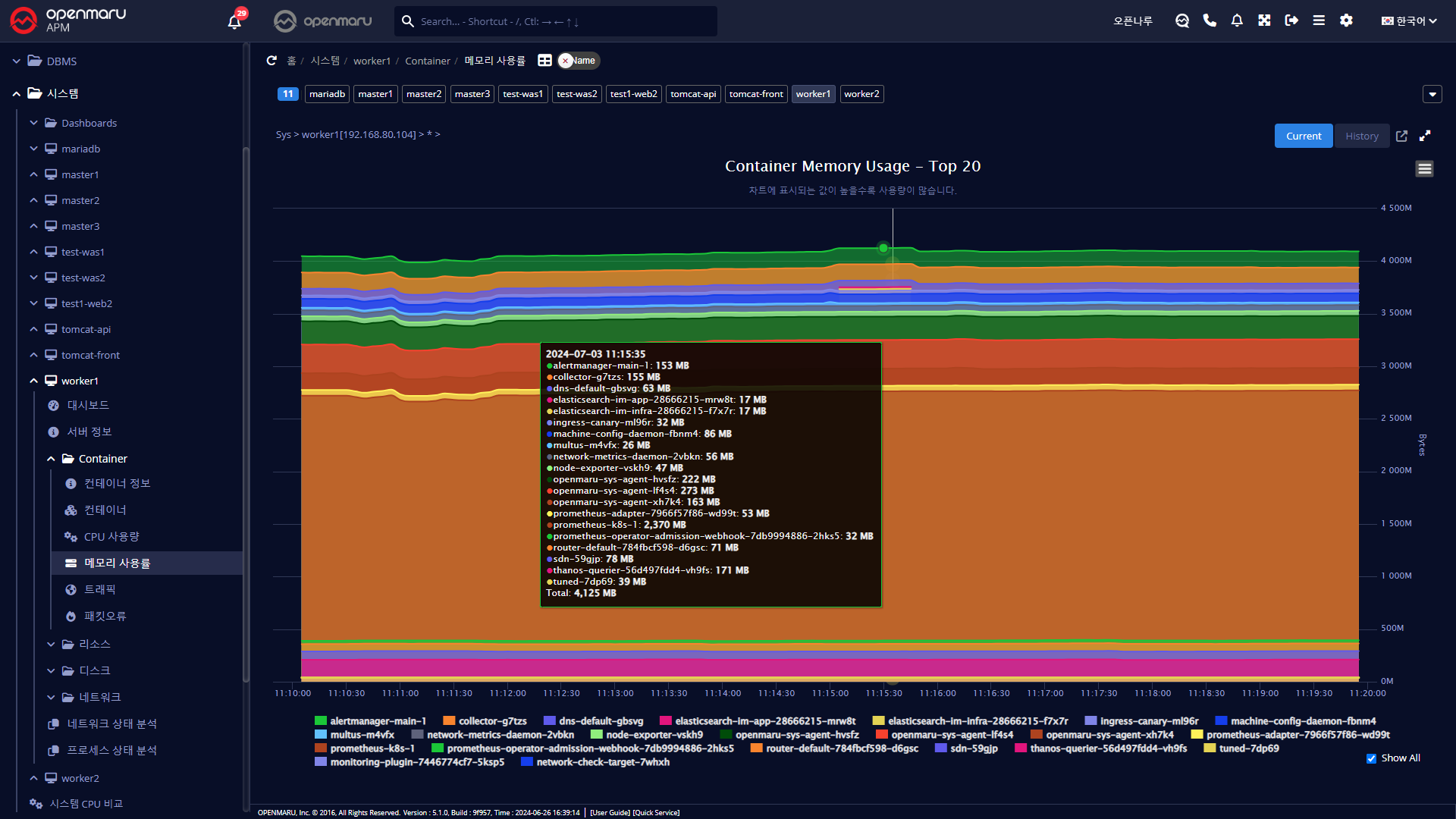Open settings gear in top toolbar

point(1346,20)
